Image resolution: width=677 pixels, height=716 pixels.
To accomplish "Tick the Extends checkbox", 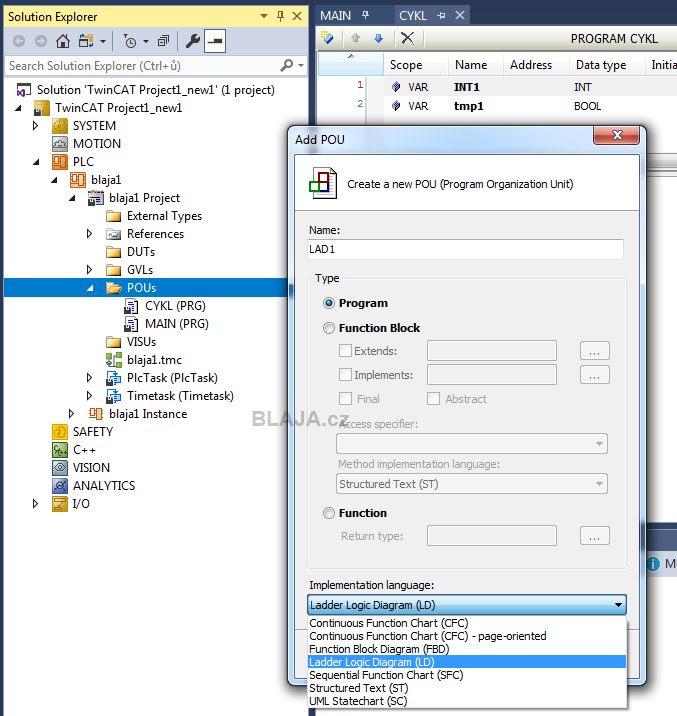I will (346, 351).
